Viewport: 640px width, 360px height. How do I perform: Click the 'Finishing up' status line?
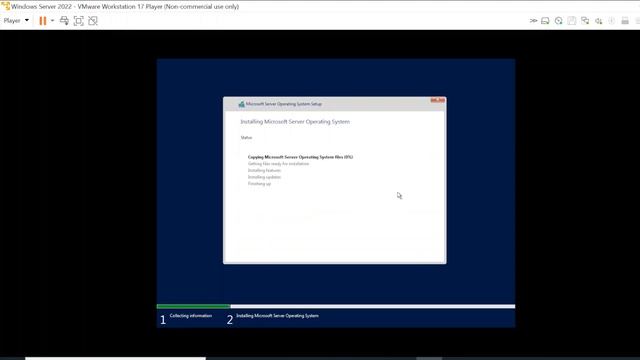point(259,184)
